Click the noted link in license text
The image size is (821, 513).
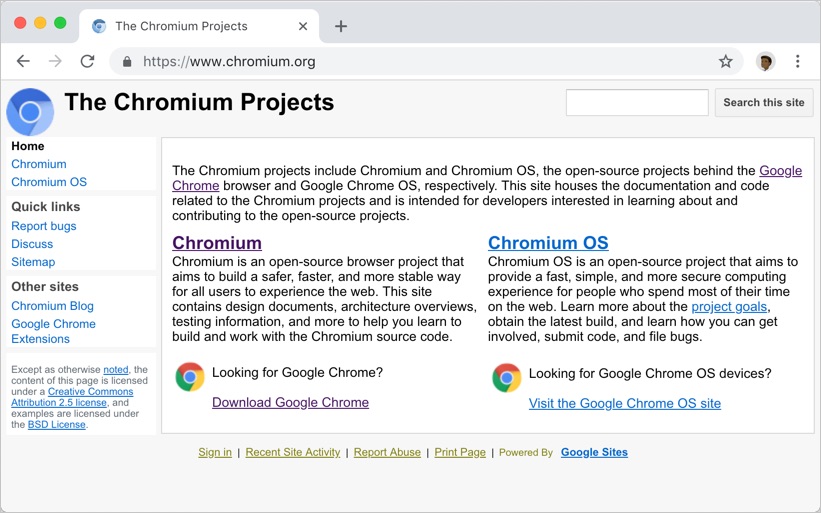coord(116,370)
